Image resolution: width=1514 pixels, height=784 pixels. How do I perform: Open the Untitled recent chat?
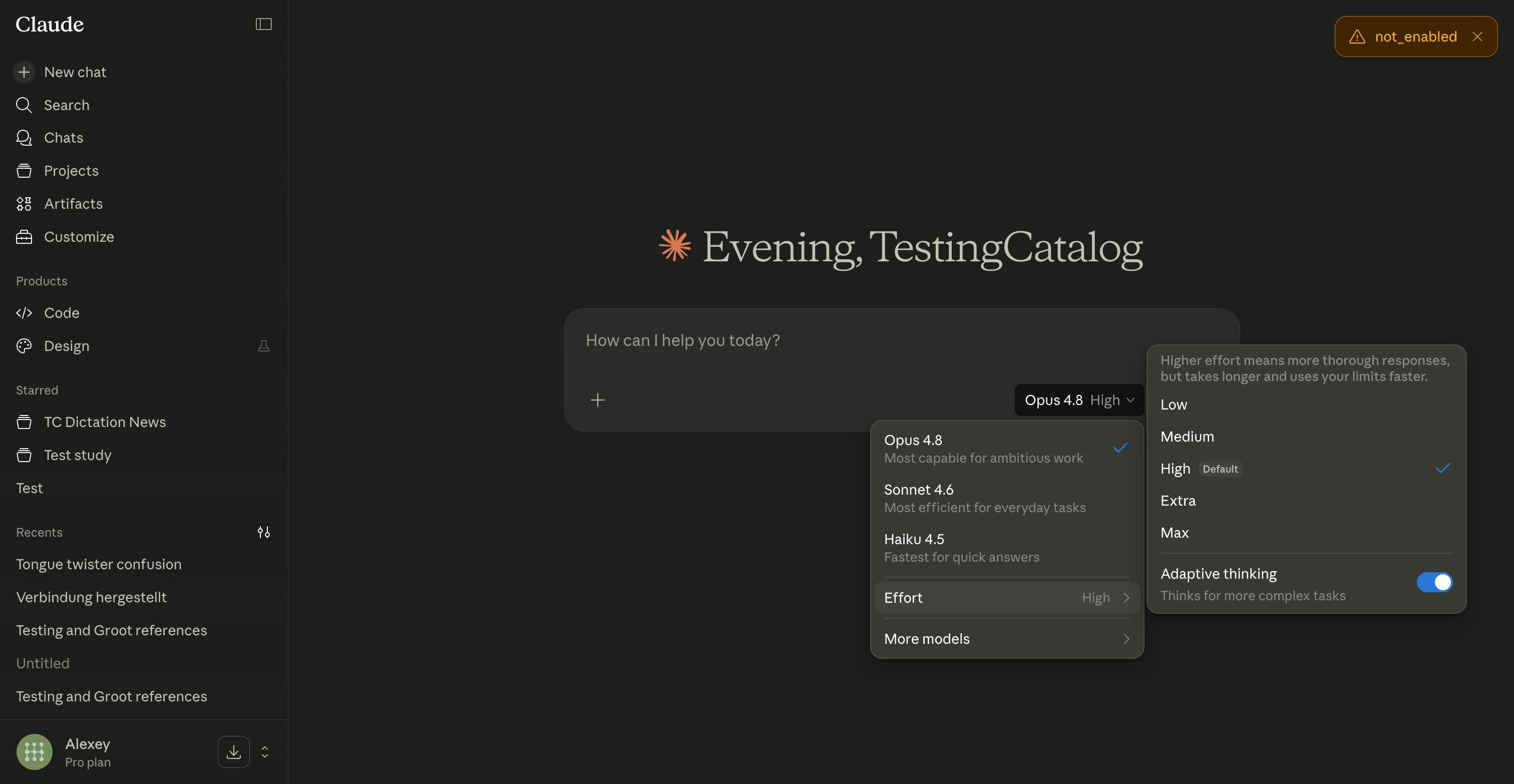[144, 663]
